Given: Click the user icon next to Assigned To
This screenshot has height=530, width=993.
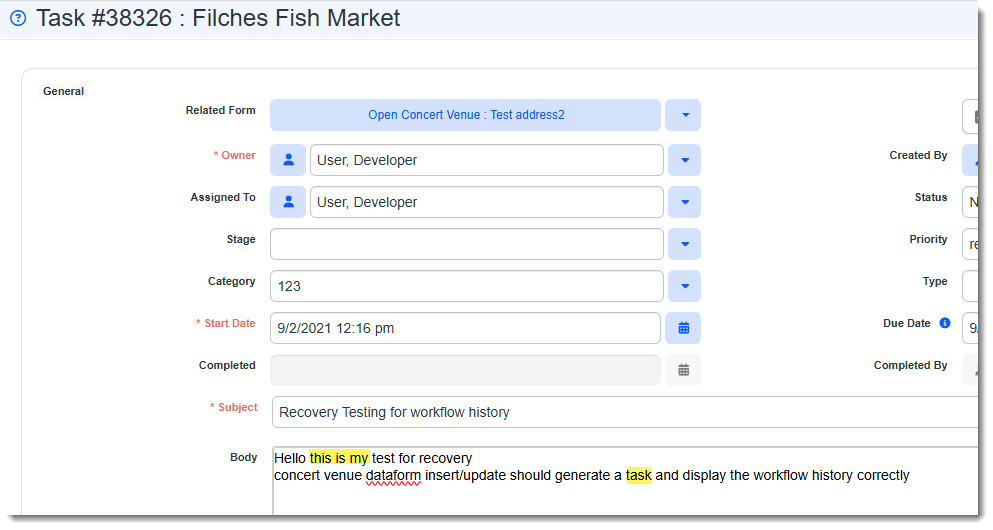Looking at the screenshot, I should click(x=288, y=202).
